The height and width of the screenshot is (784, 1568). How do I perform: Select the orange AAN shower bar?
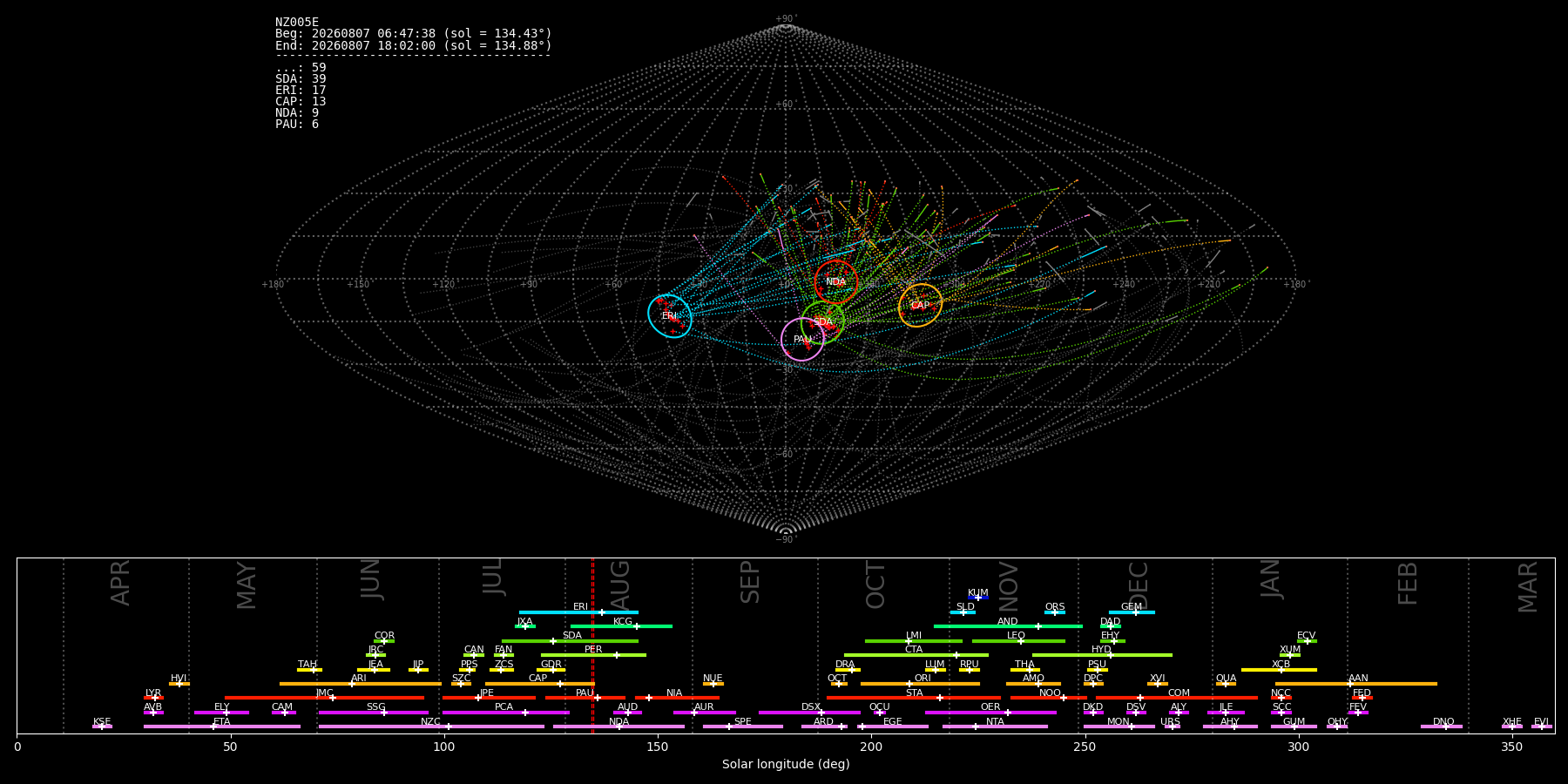point(1356,684)
